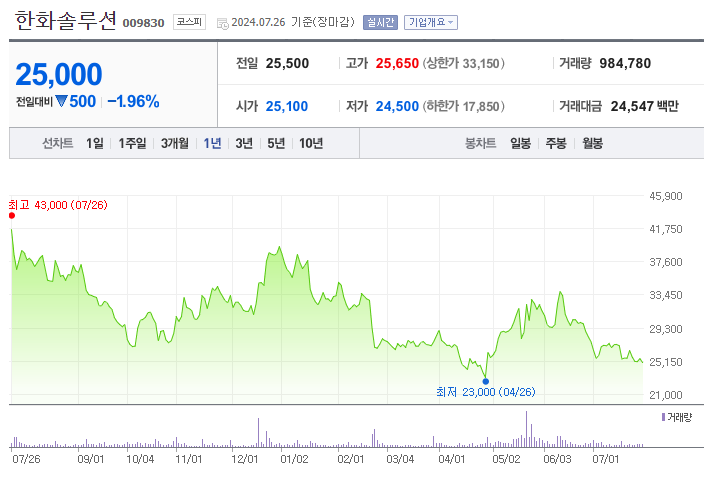Switch to the 월봉 candlestick chart
The width and height of the screenshot is (704, 480).
[x=593, y=143]
